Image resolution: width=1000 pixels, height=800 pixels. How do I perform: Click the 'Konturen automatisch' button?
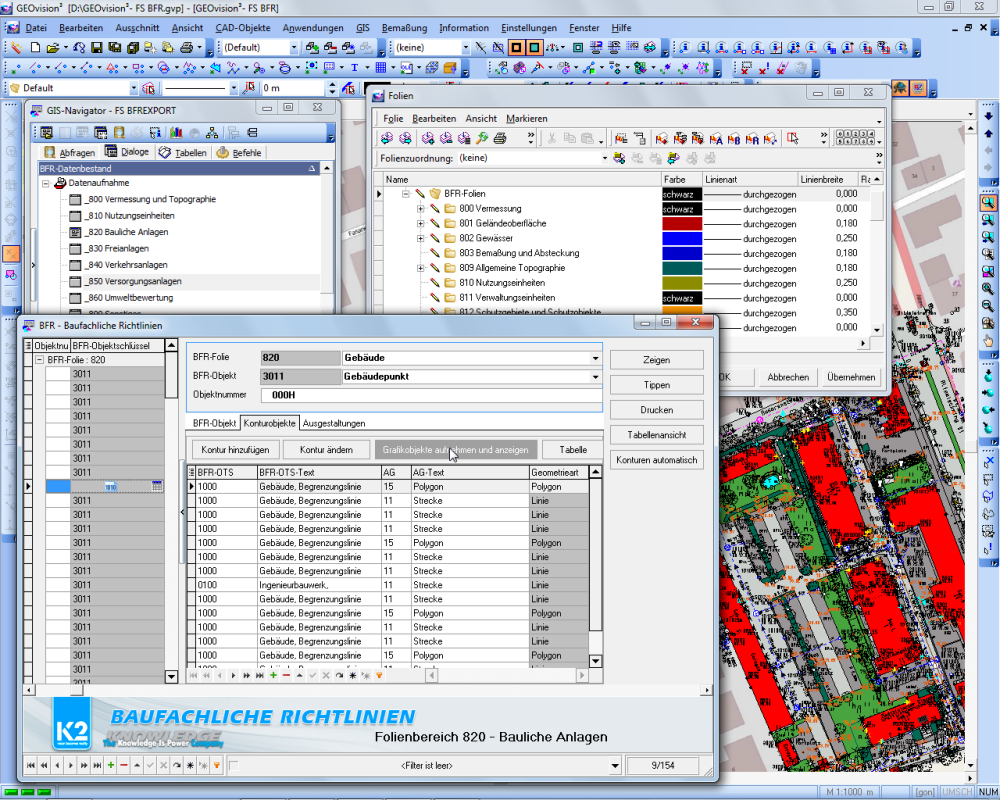pyautogui.click(x=656, y=459)
